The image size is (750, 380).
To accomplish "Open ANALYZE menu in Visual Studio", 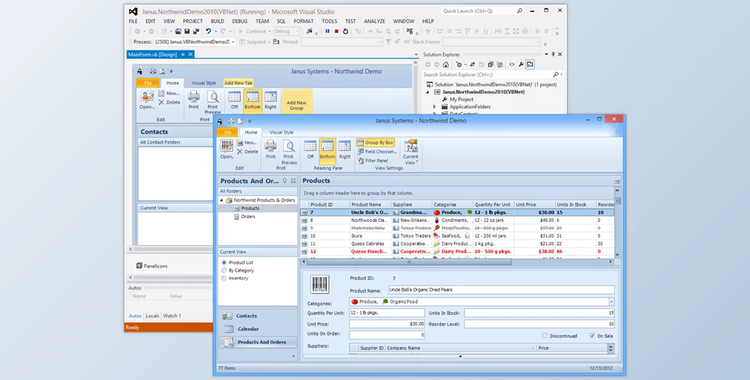I will pos(374,21).
